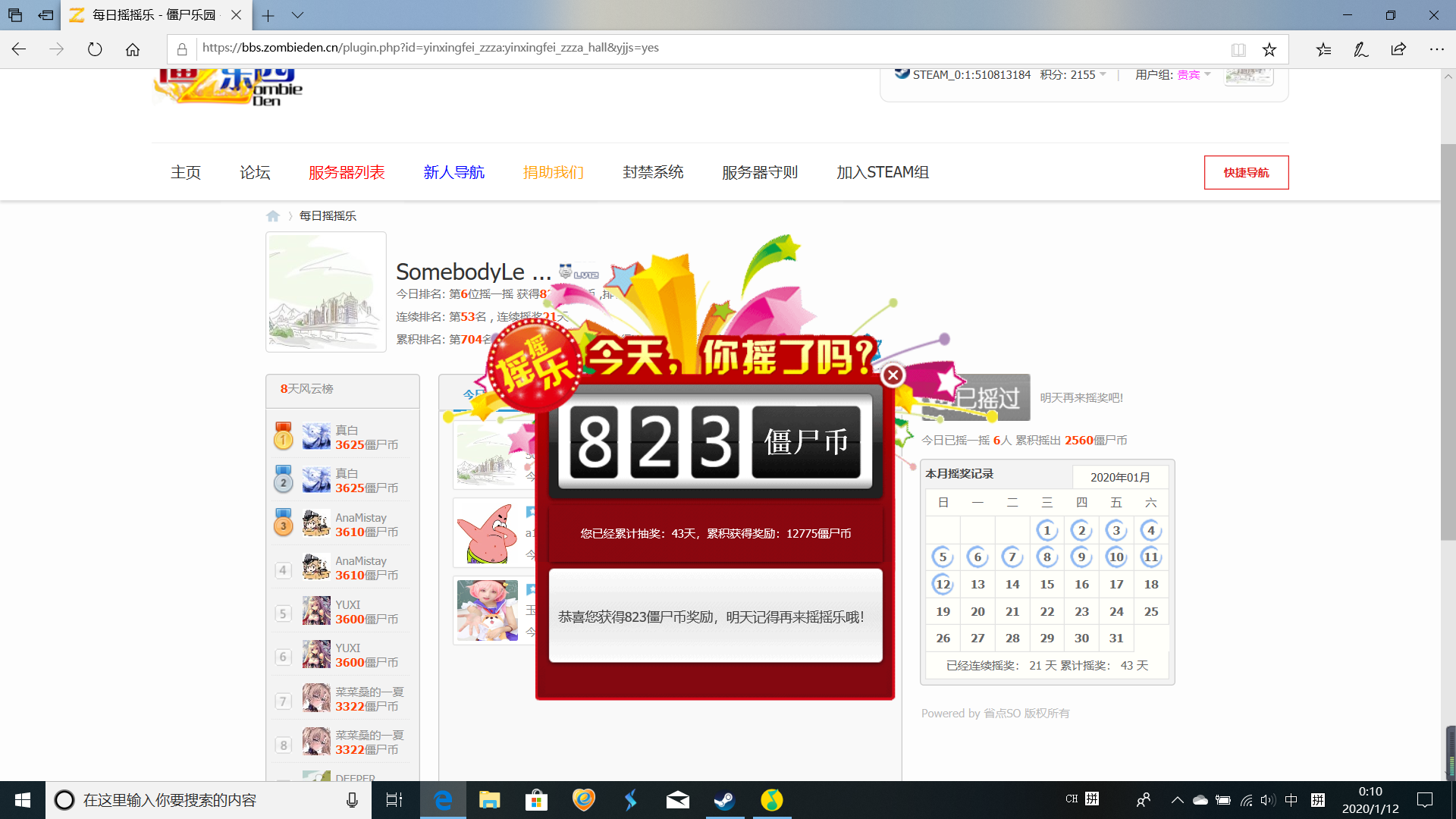This screenshot has width=1456, height=819.
Task: Open Steam from the taskbar
Action: [724, 800]
